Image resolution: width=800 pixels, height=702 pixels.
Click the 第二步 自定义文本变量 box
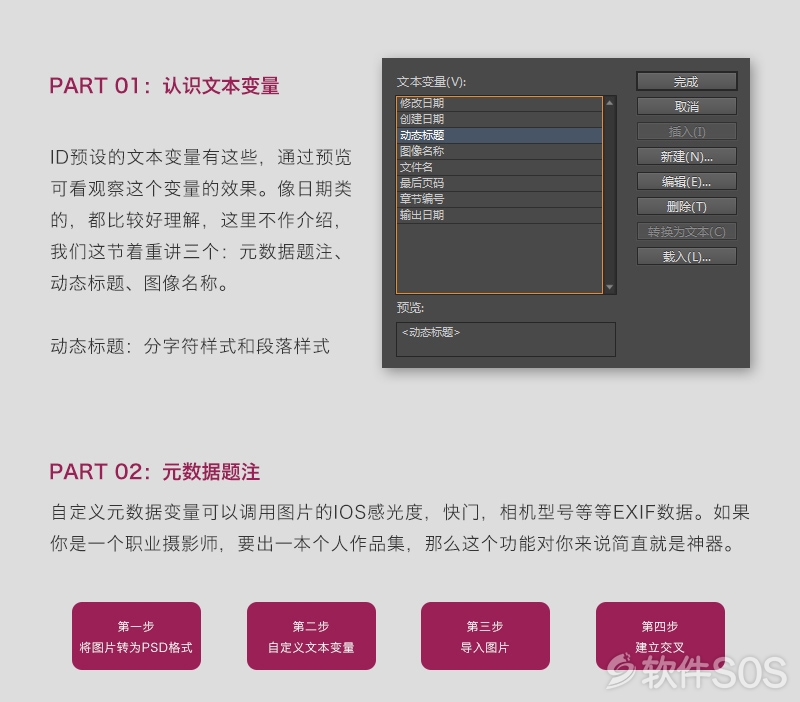tap(311, 636)
